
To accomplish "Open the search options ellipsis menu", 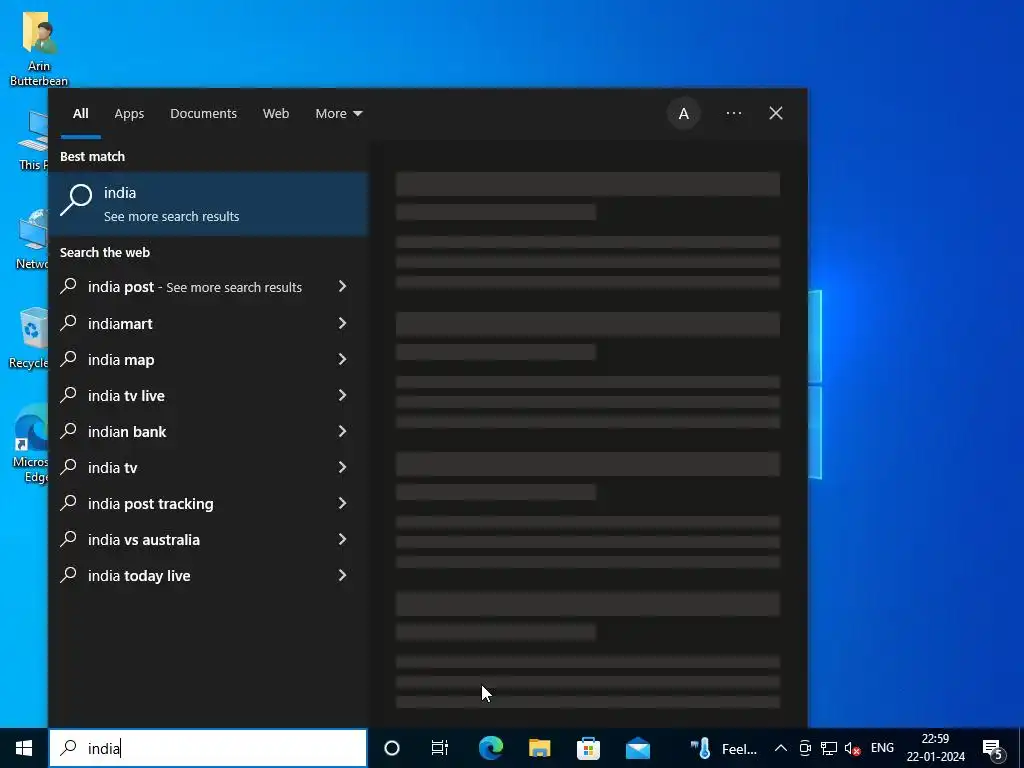I will (733, 114).
